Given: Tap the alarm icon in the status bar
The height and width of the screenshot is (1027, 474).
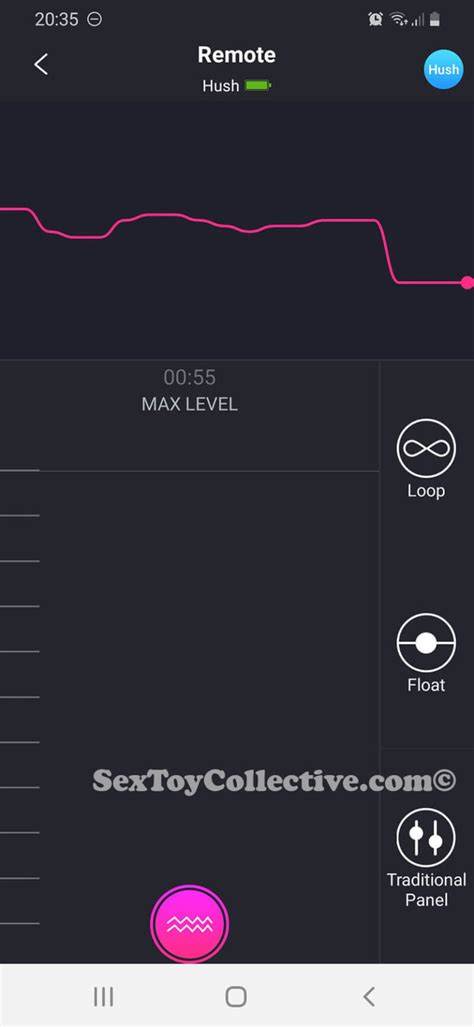Looking at the screenshot, I should coord(375,20).
